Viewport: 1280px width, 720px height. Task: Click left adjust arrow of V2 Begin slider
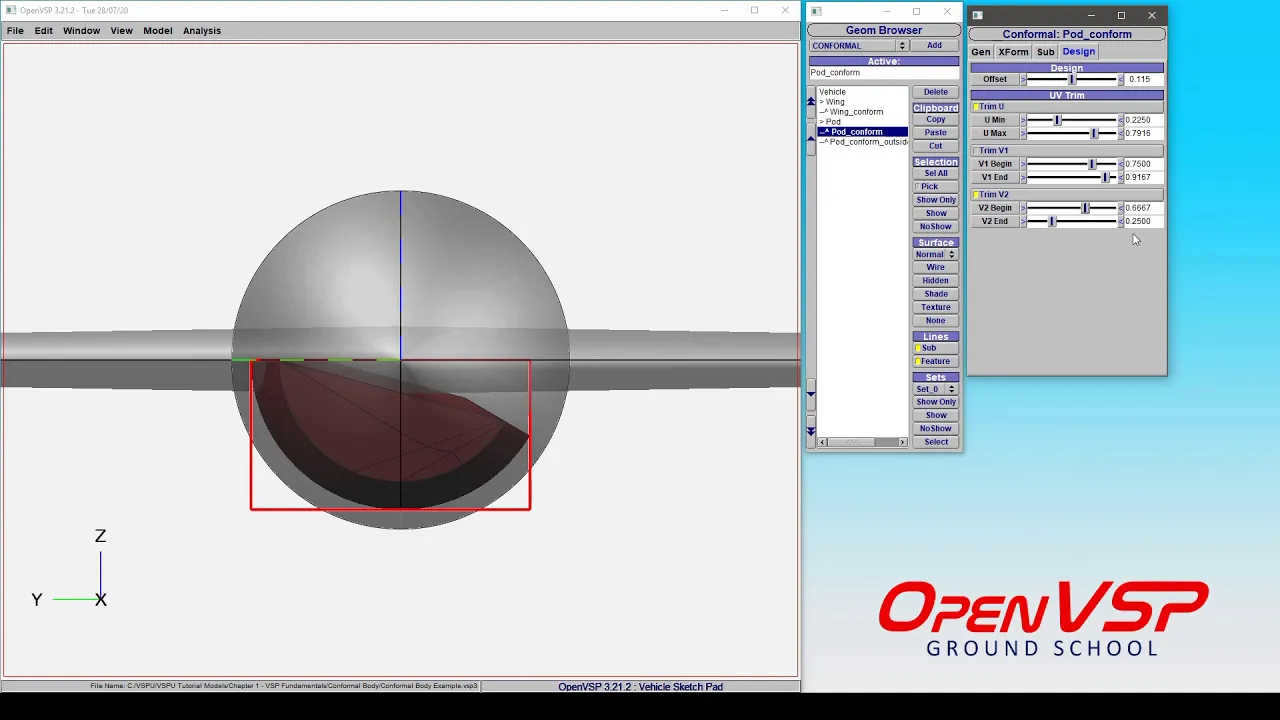click(1023, 208)
